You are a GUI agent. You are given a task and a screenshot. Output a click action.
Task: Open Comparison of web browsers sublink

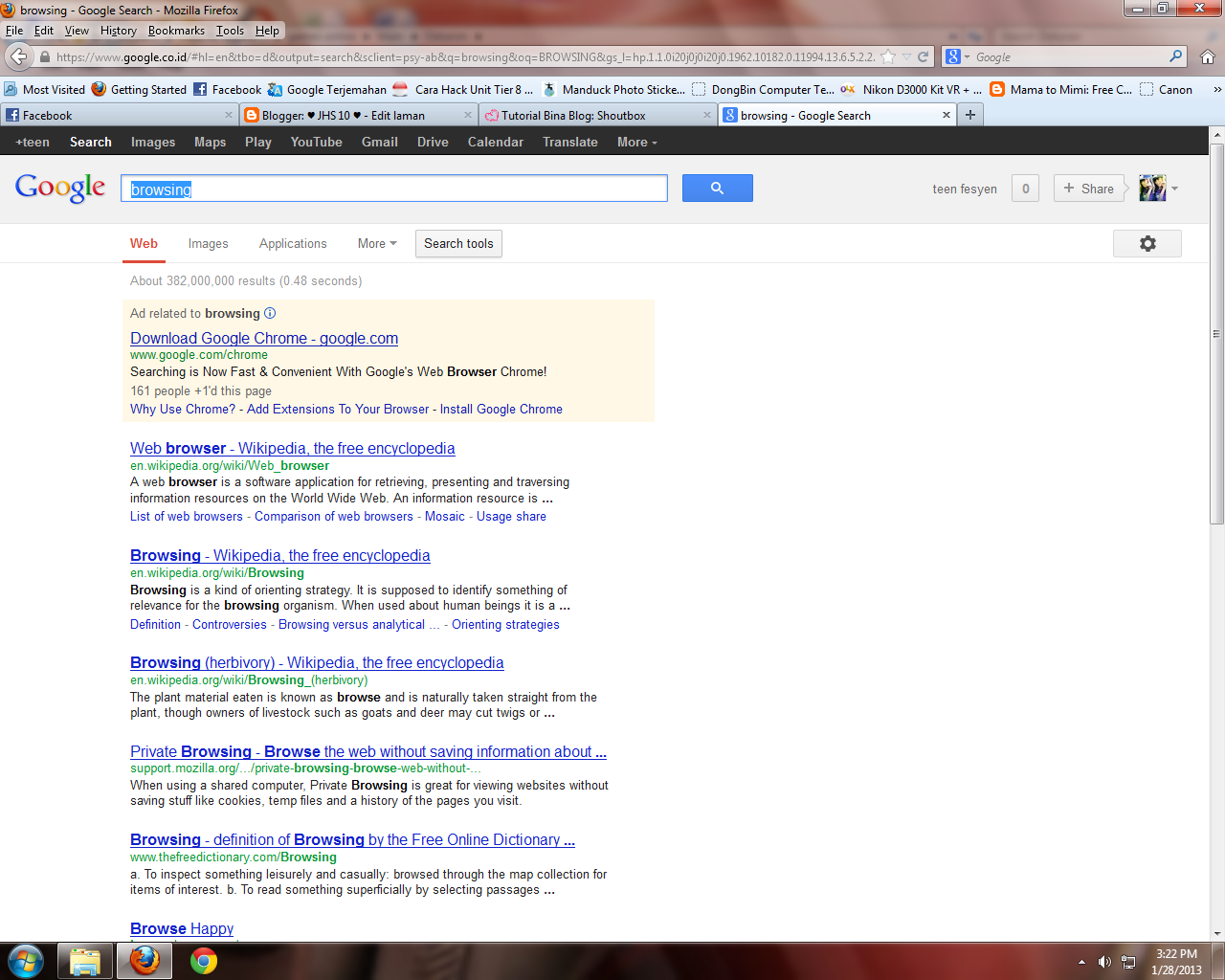(334, 516)
